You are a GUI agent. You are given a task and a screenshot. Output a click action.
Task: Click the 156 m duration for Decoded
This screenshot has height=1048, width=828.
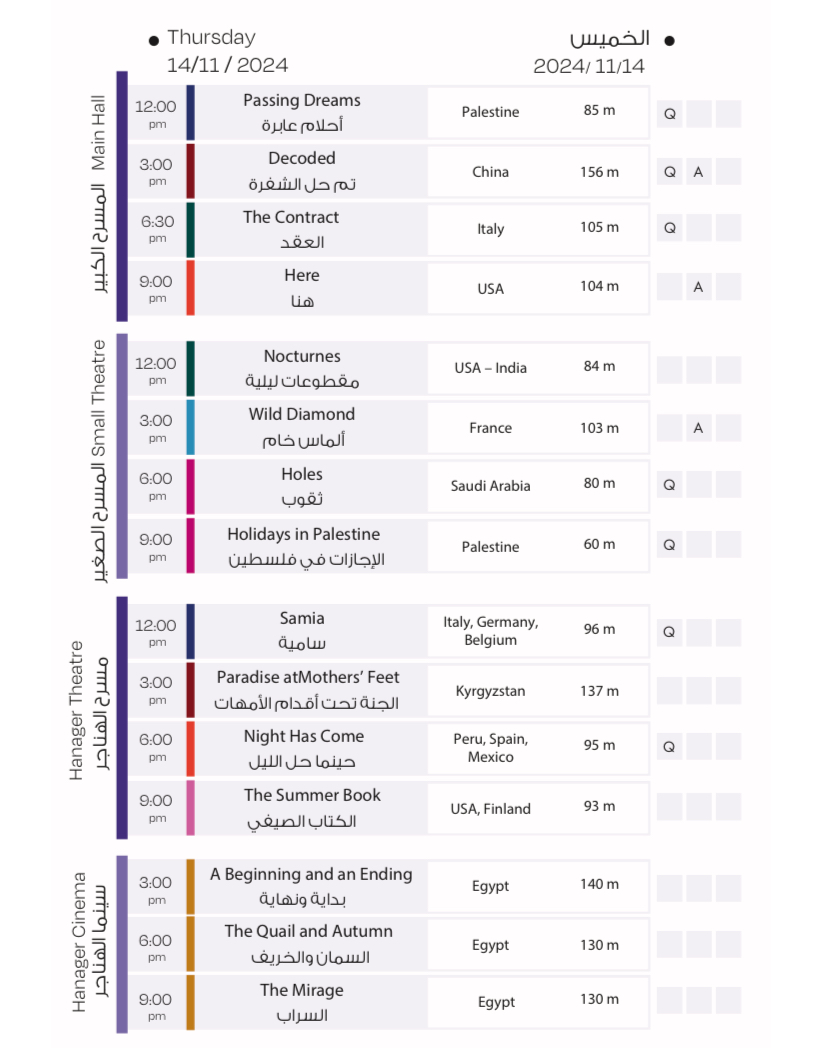[599, 172]
